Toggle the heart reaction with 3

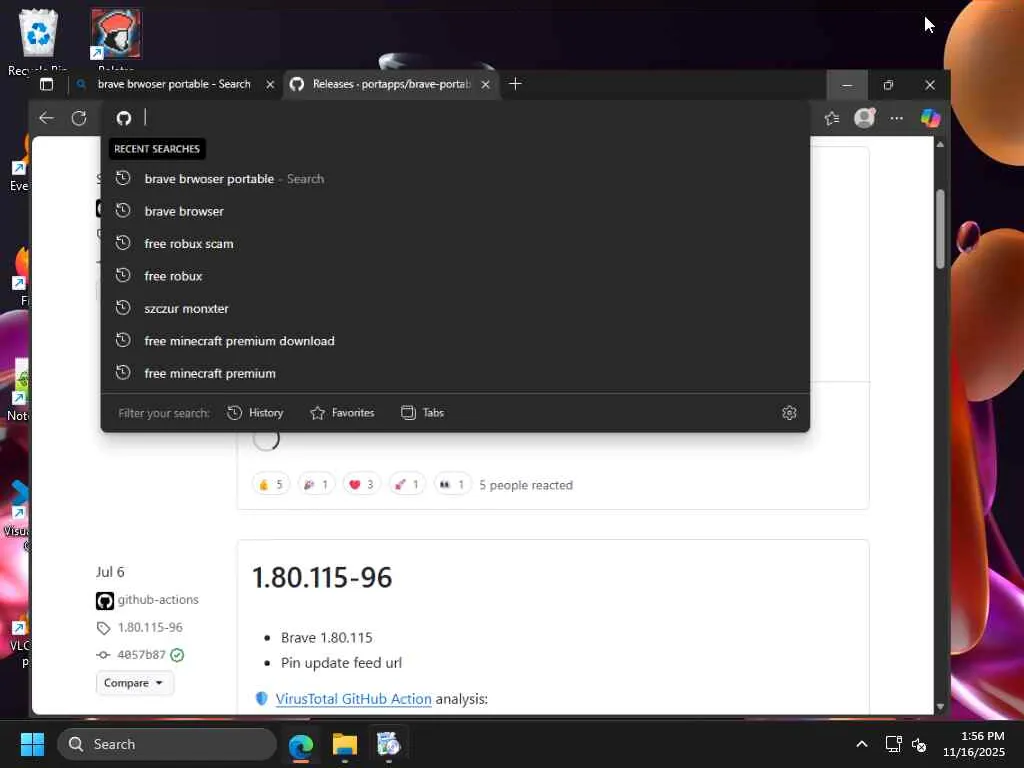[x=361, y=485]
